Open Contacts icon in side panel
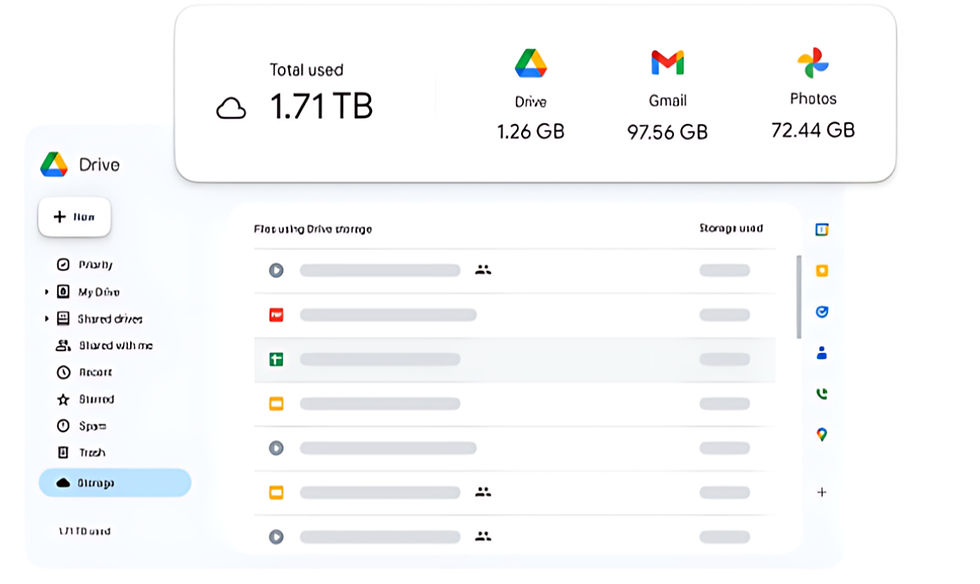 (821, 353)
